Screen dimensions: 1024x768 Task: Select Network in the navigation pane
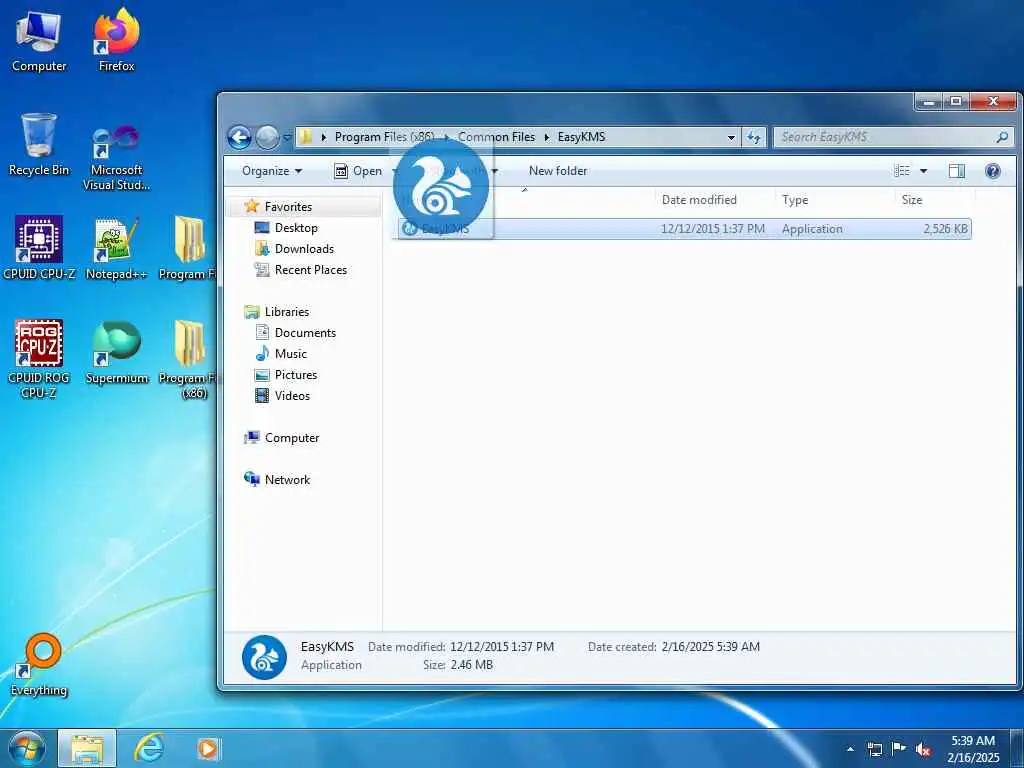click(x=287, y=479)
